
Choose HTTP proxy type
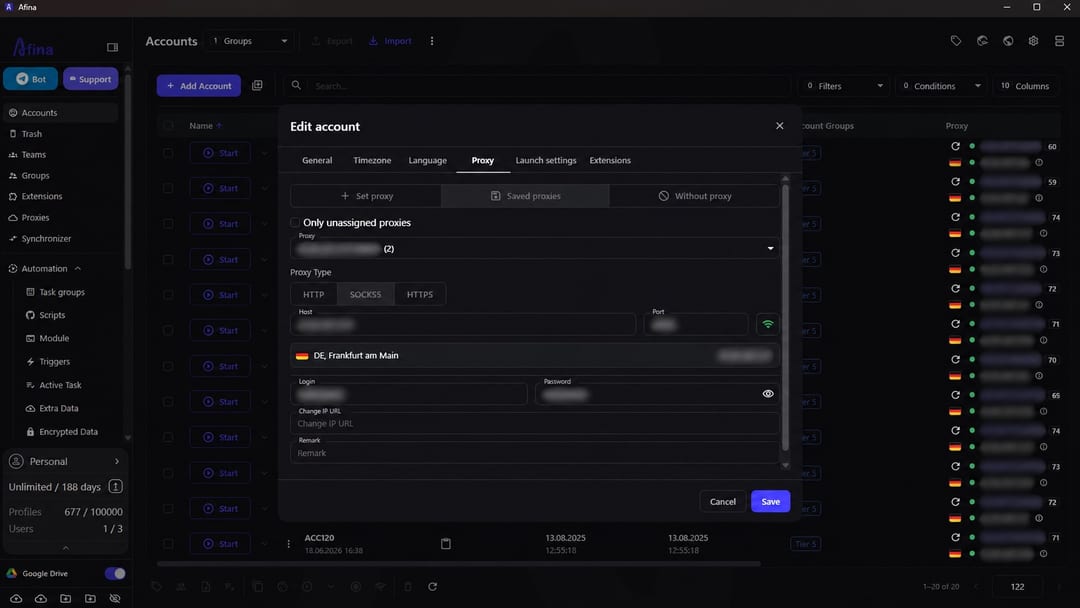[x=313, y=294]
